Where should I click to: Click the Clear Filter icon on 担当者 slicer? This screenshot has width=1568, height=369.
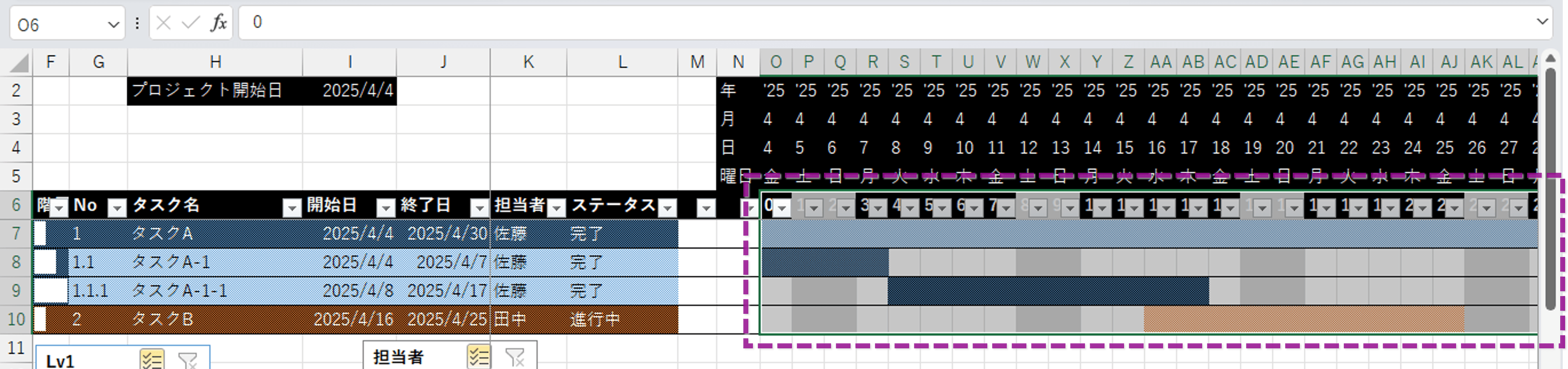coord(515,357)
